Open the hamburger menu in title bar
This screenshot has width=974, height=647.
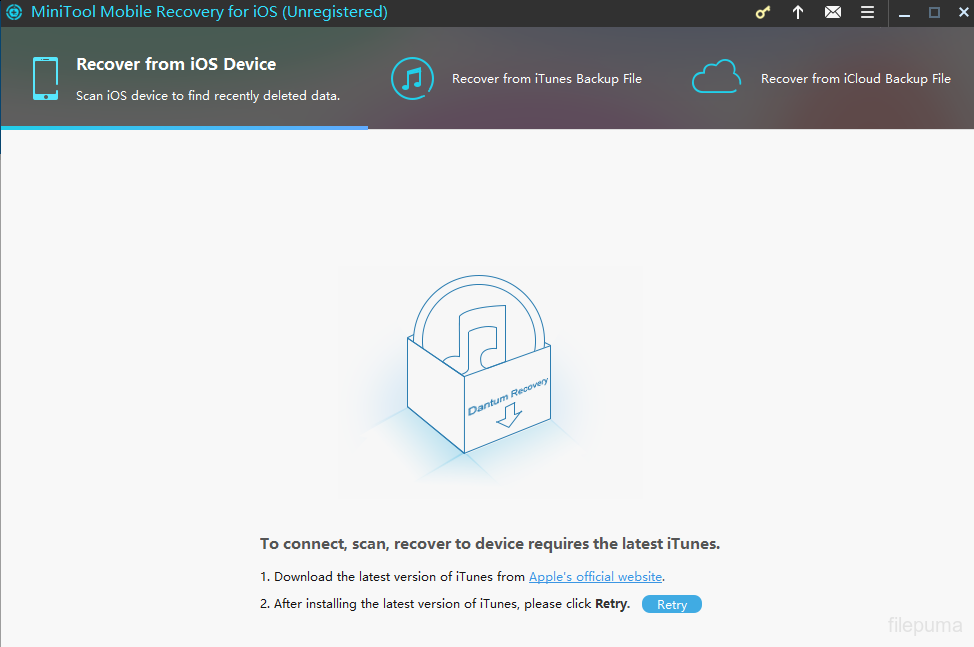pos(867,13)
